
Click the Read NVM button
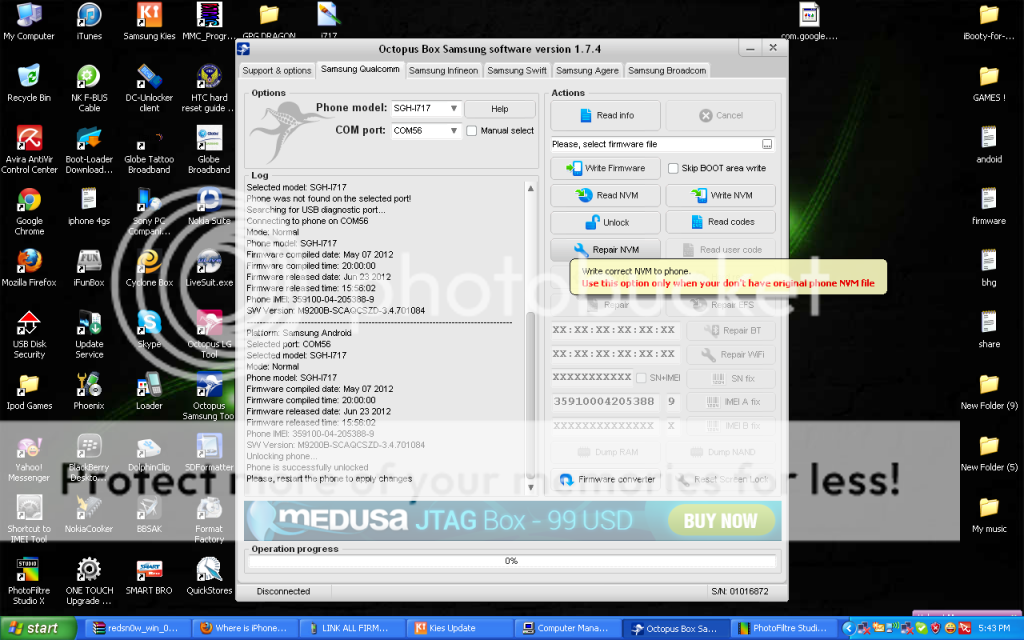coord(605,195)
